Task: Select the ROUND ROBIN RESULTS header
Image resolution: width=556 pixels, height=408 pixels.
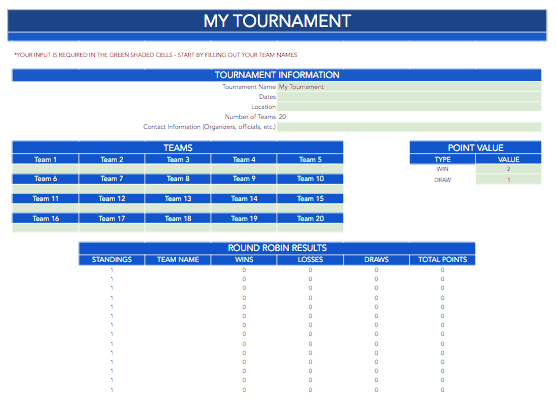Action: pos(277,248)
